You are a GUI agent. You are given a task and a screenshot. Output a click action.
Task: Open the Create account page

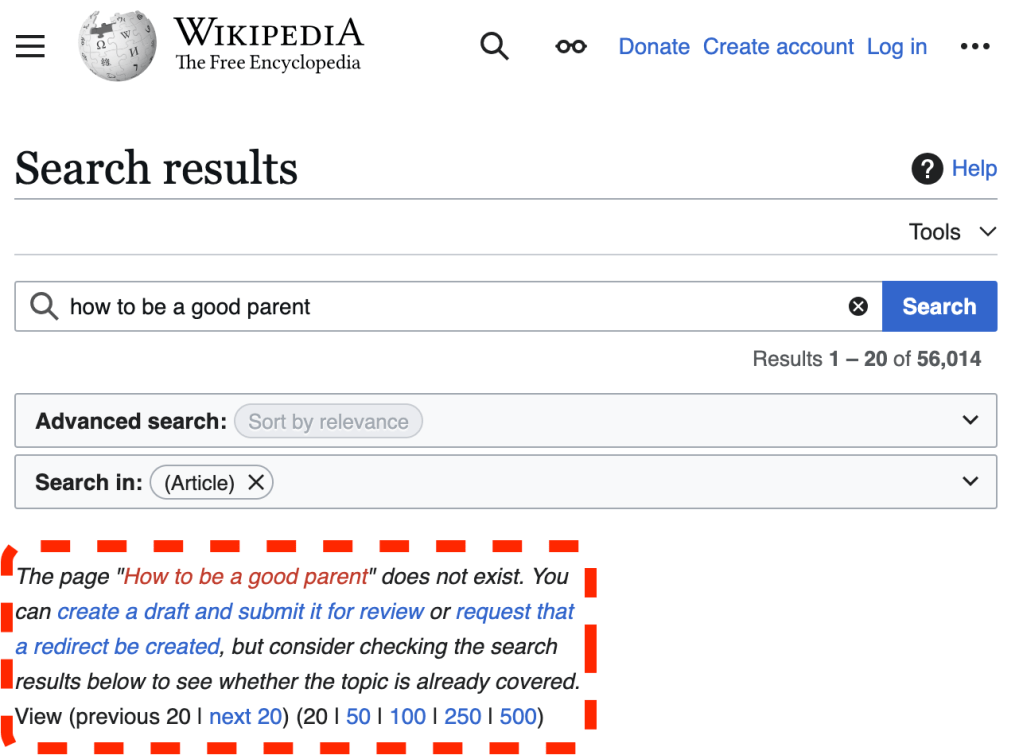(778, 47)
